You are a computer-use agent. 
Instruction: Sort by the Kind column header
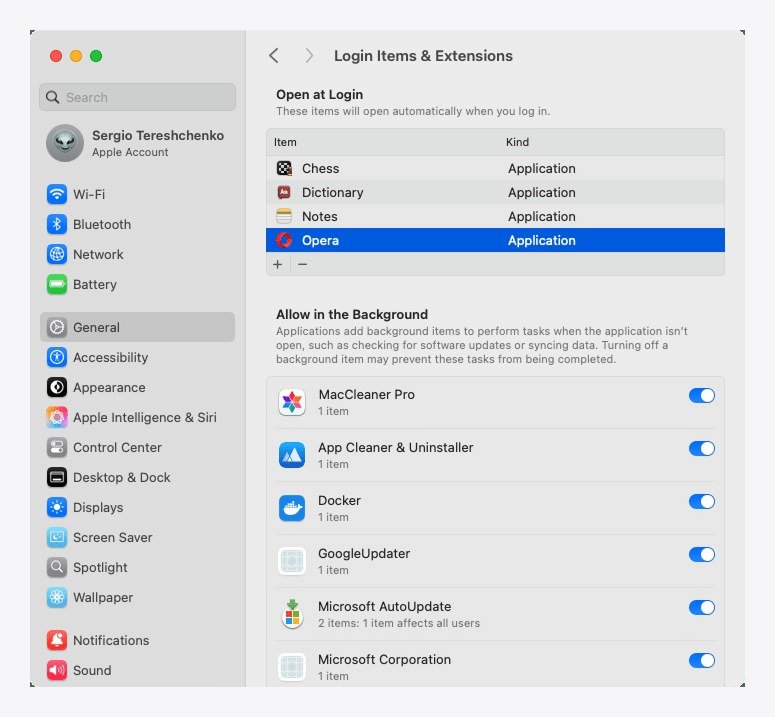(517, 142)
